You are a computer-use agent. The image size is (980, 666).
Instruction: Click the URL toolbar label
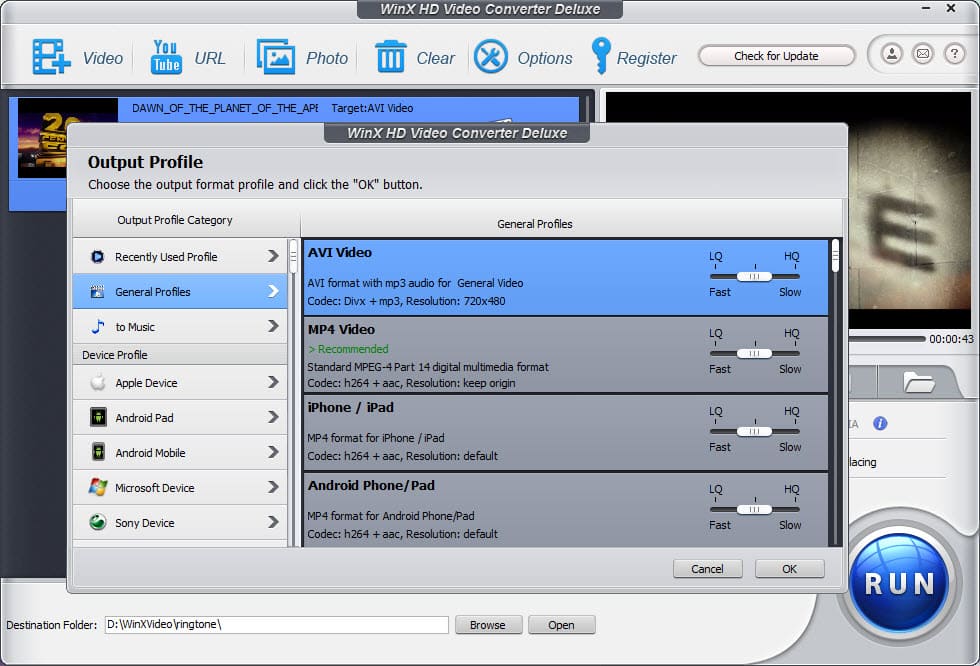click(209, 58)
